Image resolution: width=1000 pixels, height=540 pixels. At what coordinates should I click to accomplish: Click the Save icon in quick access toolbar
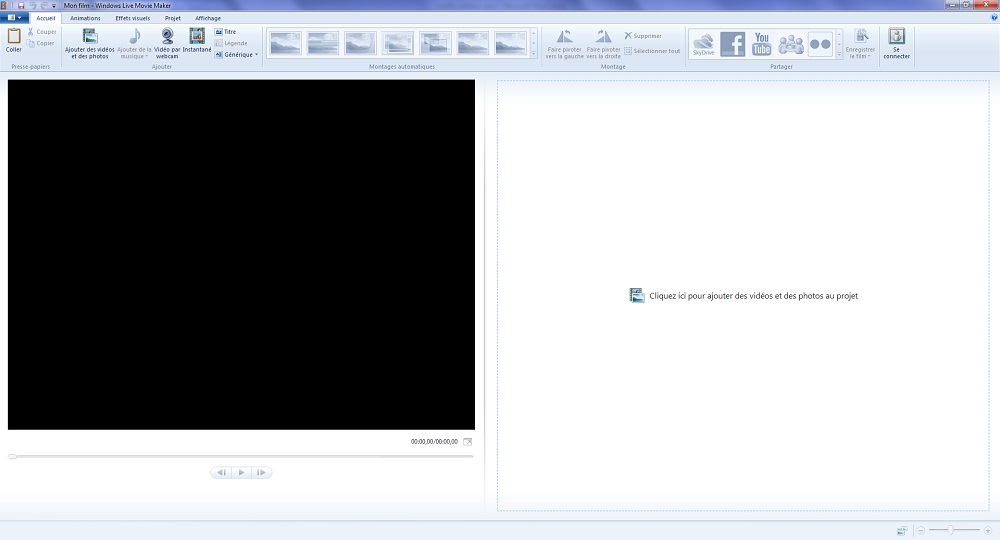point(20,5)
